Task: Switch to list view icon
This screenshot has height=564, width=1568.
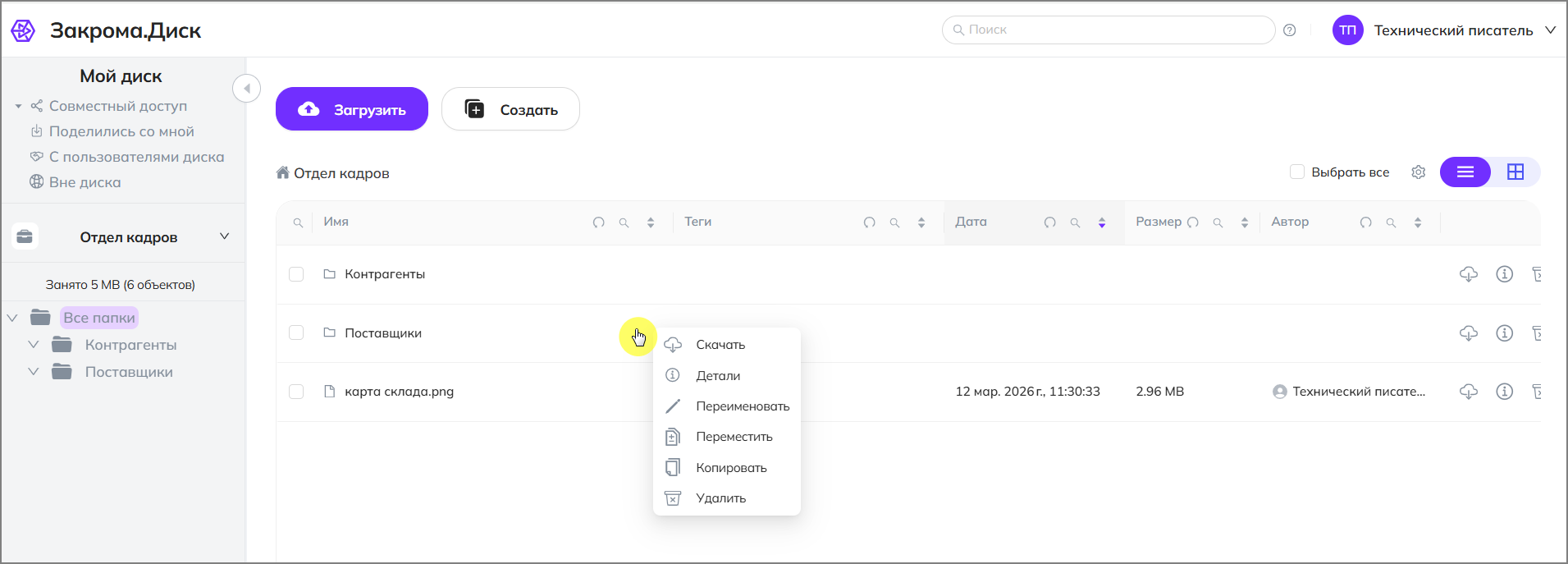Action: click(1465, 172)
